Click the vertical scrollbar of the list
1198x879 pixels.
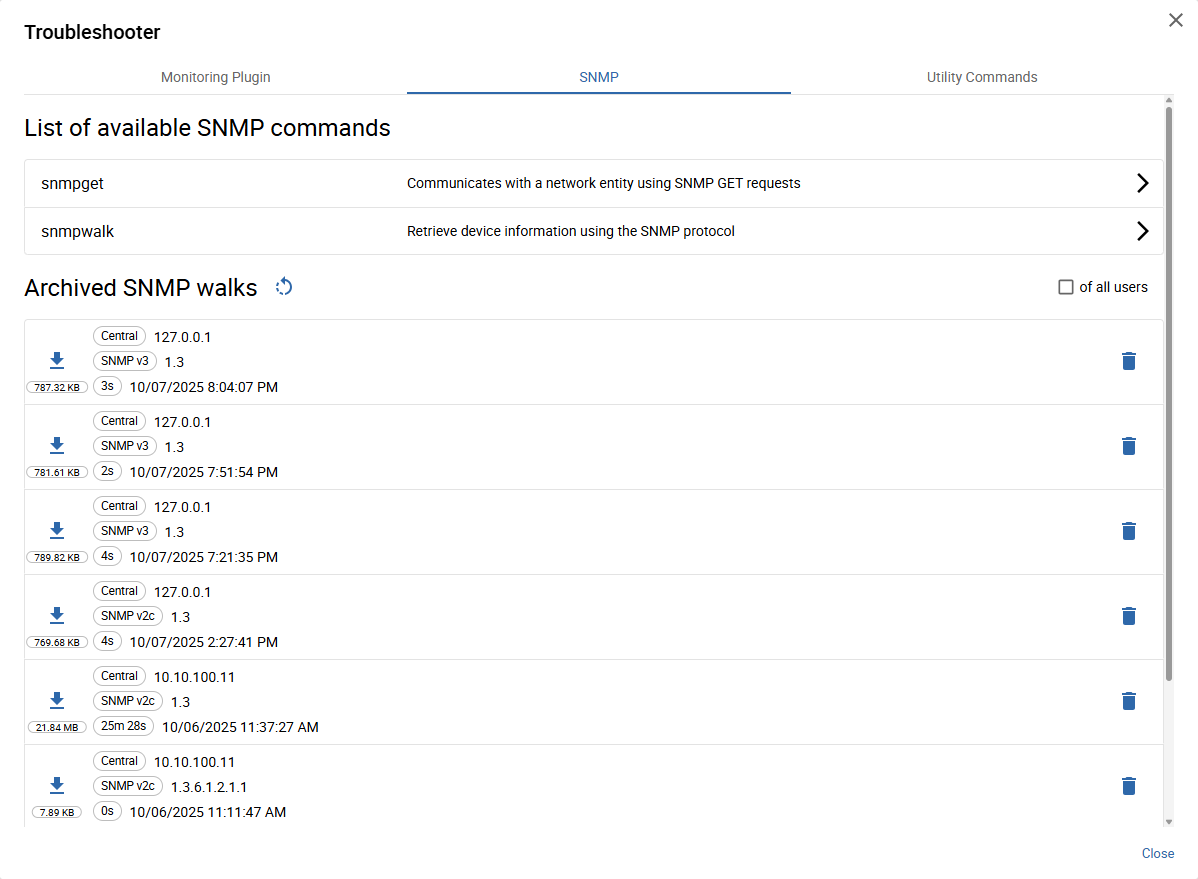[1168, 400]
